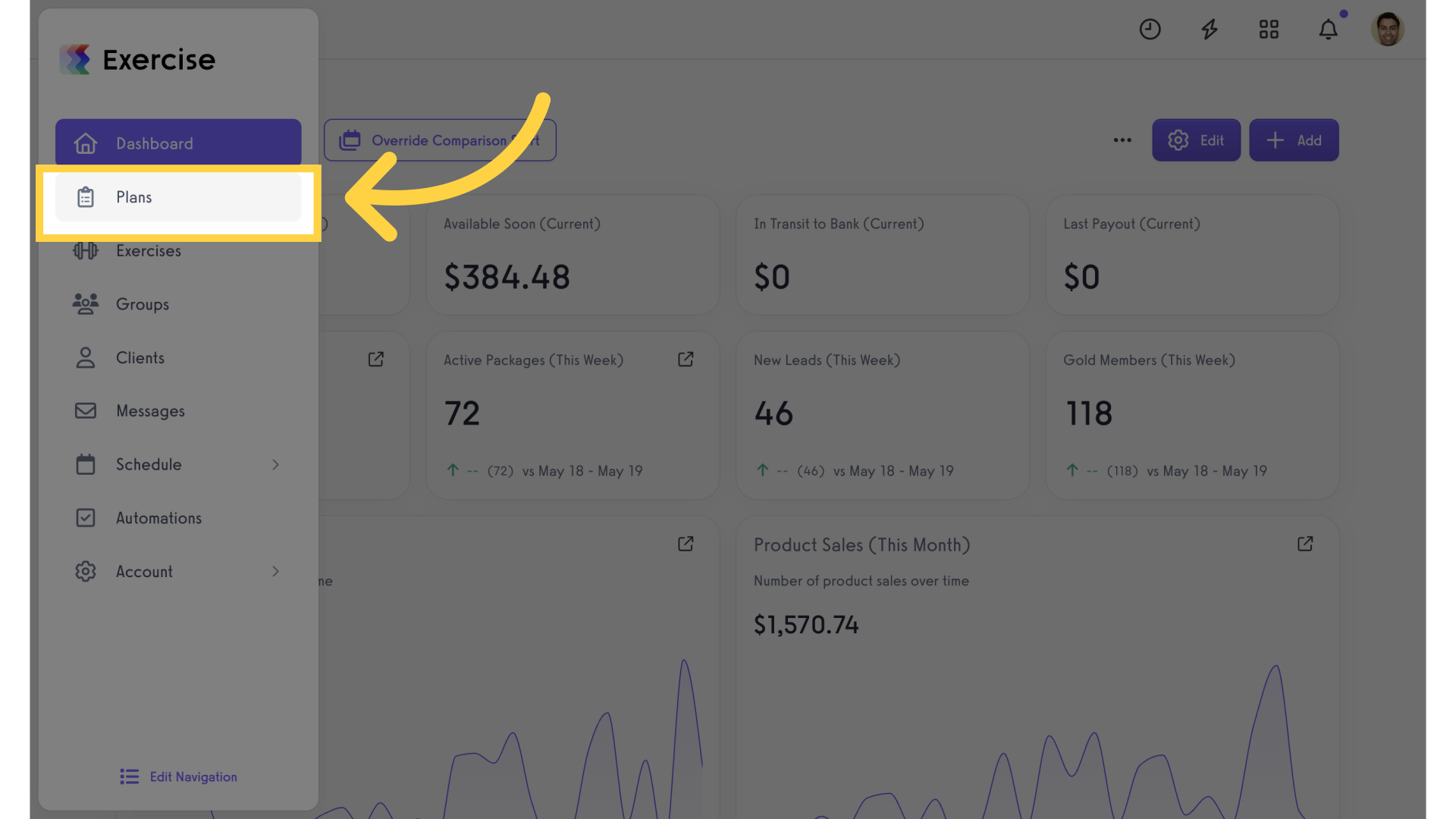Viewport: 1456px width, 819px height.
Task: Open Clients in the sidebar
Action: 178,358
